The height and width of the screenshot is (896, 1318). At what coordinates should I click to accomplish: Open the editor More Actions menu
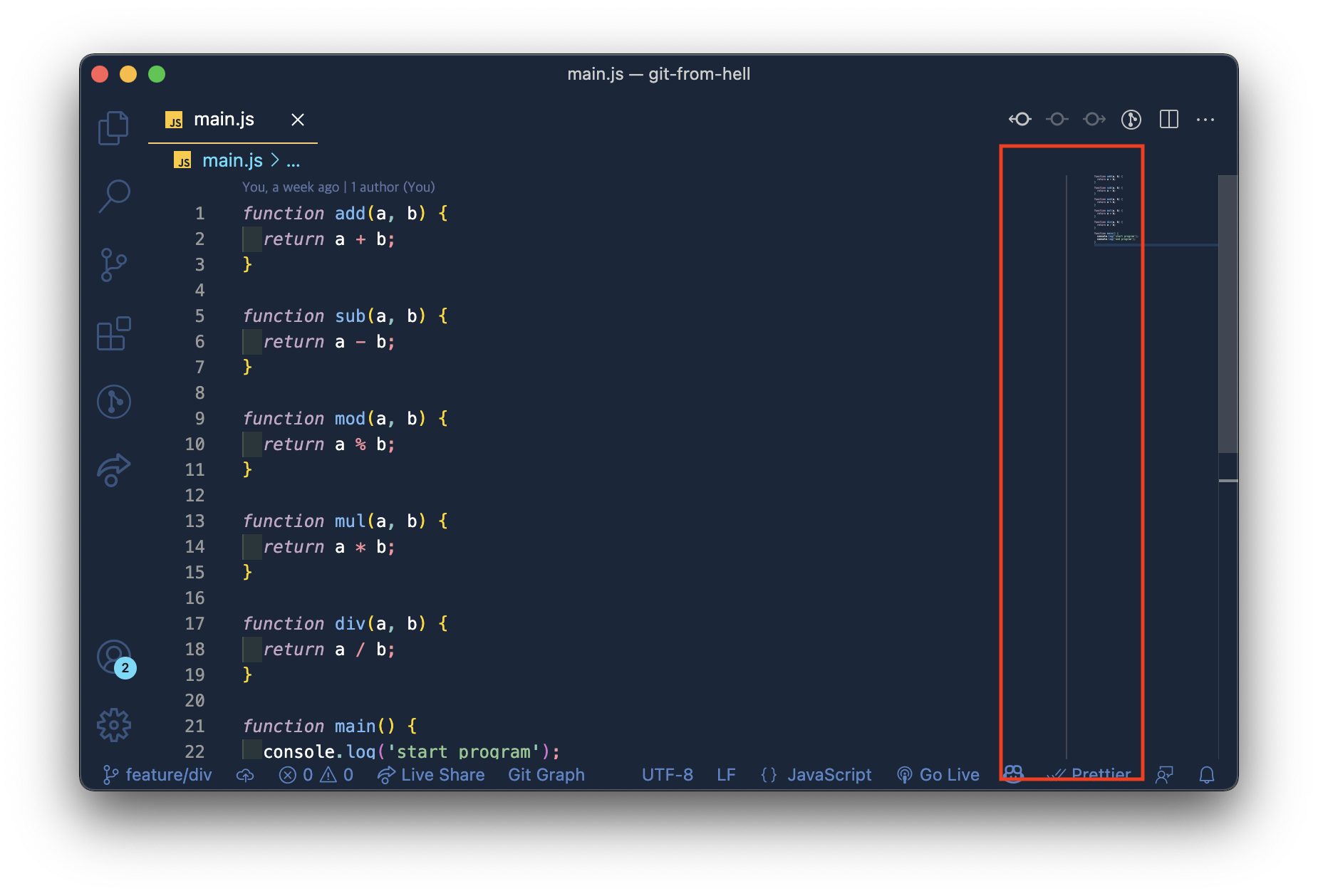(x=1205, y=120)
